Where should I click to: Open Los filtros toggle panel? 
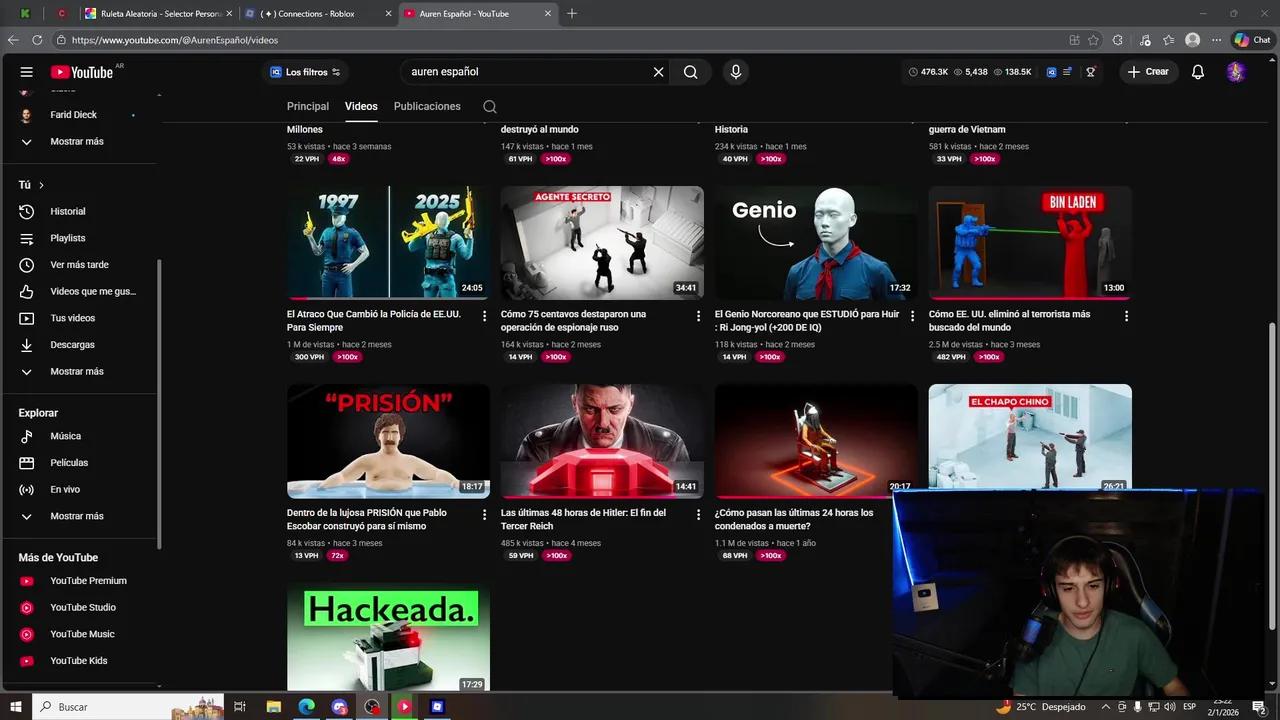[305, 72]
